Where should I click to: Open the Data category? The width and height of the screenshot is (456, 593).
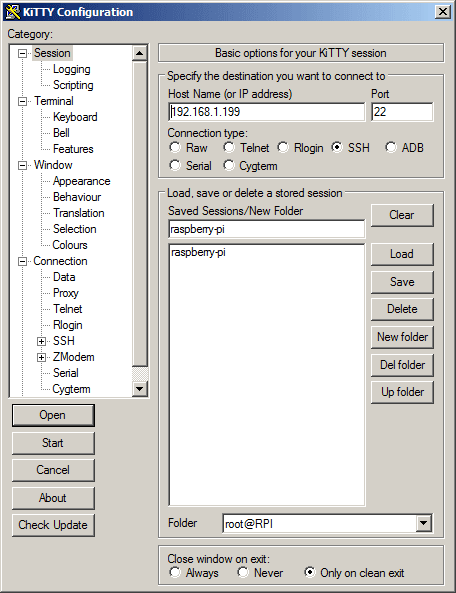coord(64,277)
